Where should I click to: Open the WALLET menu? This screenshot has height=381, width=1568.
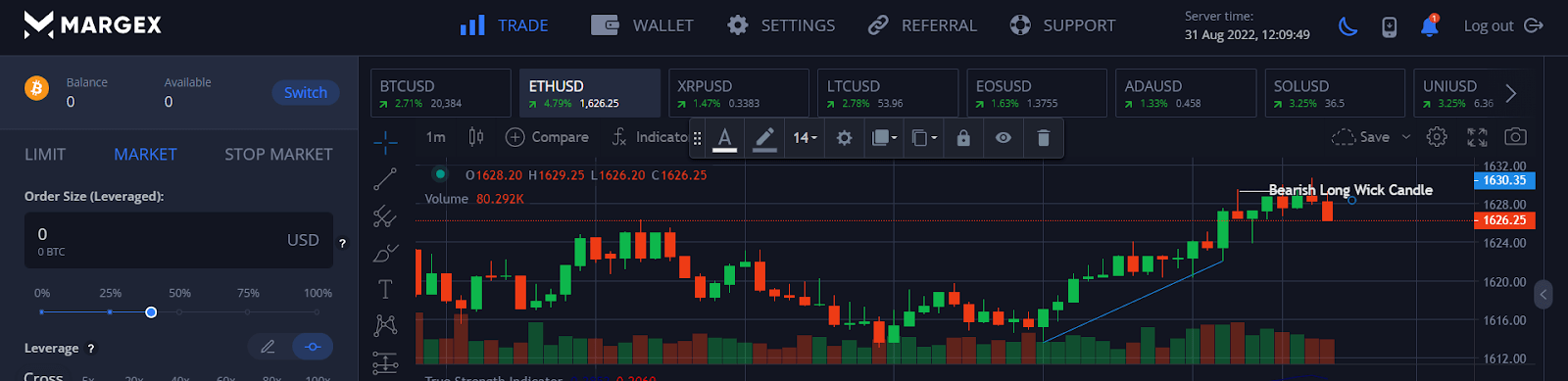[643, 25]
